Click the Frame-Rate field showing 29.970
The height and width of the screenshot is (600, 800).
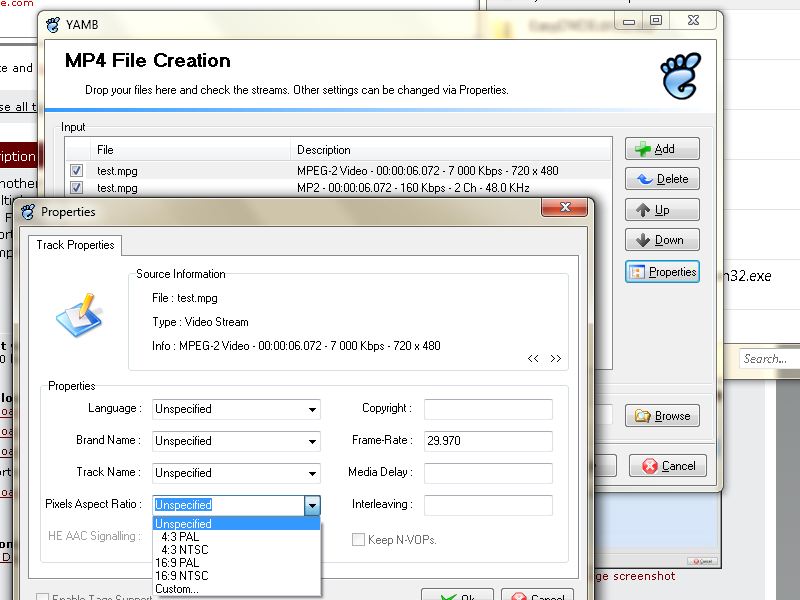[488, 441]
